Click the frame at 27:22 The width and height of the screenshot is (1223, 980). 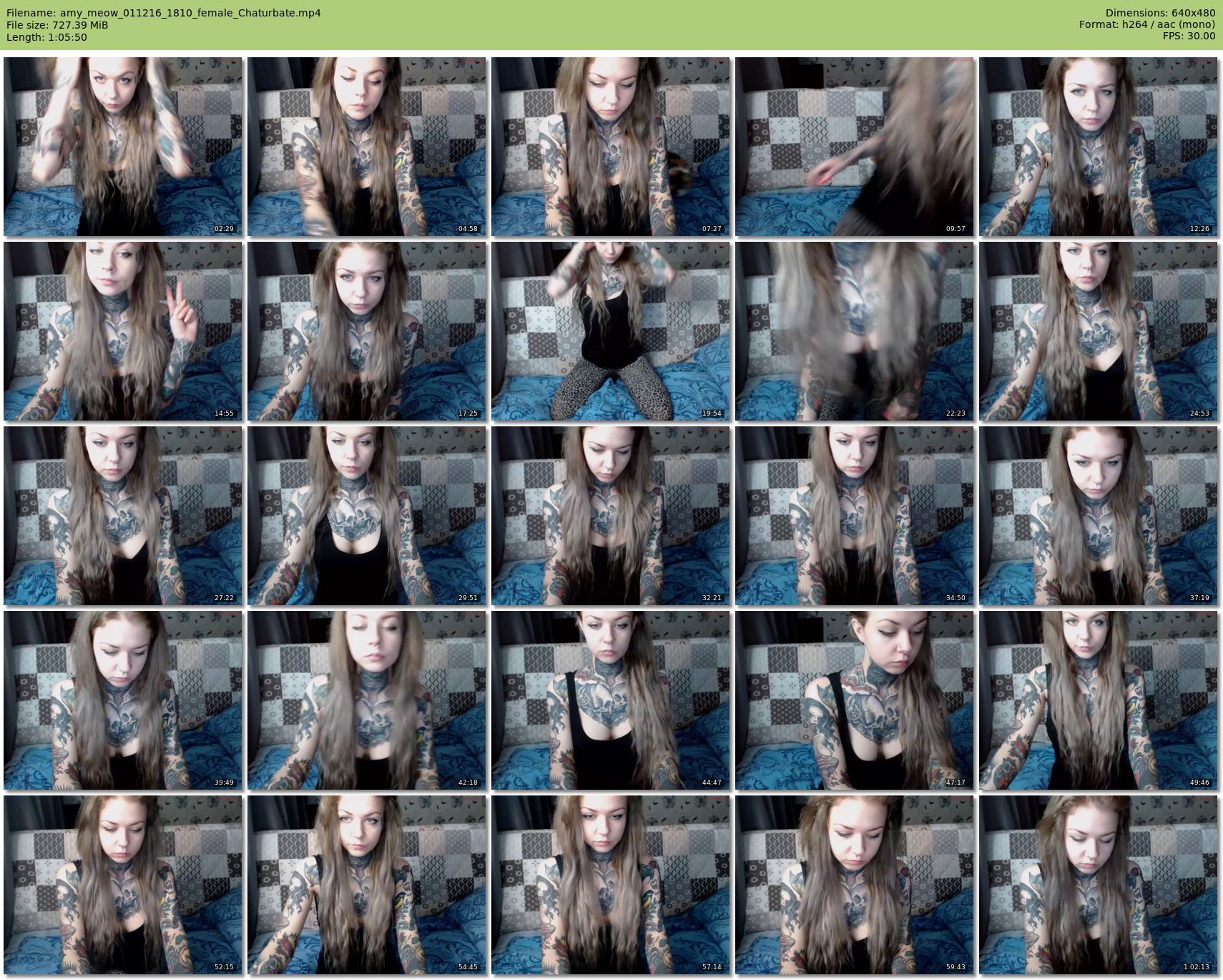(x=123, y=516)
